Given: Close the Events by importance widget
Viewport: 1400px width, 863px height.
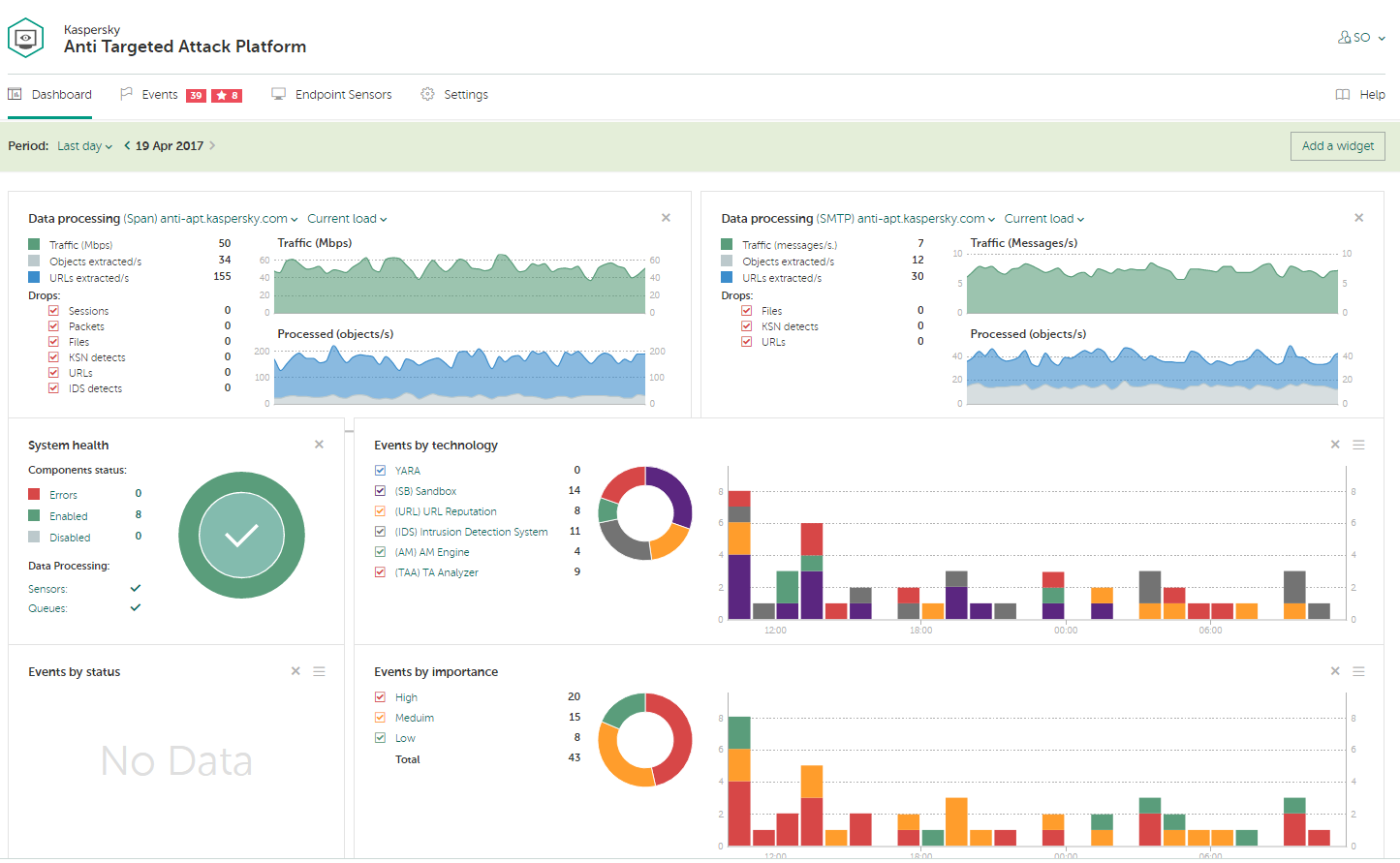Looking at the screenshot, I should [1335, 671].
